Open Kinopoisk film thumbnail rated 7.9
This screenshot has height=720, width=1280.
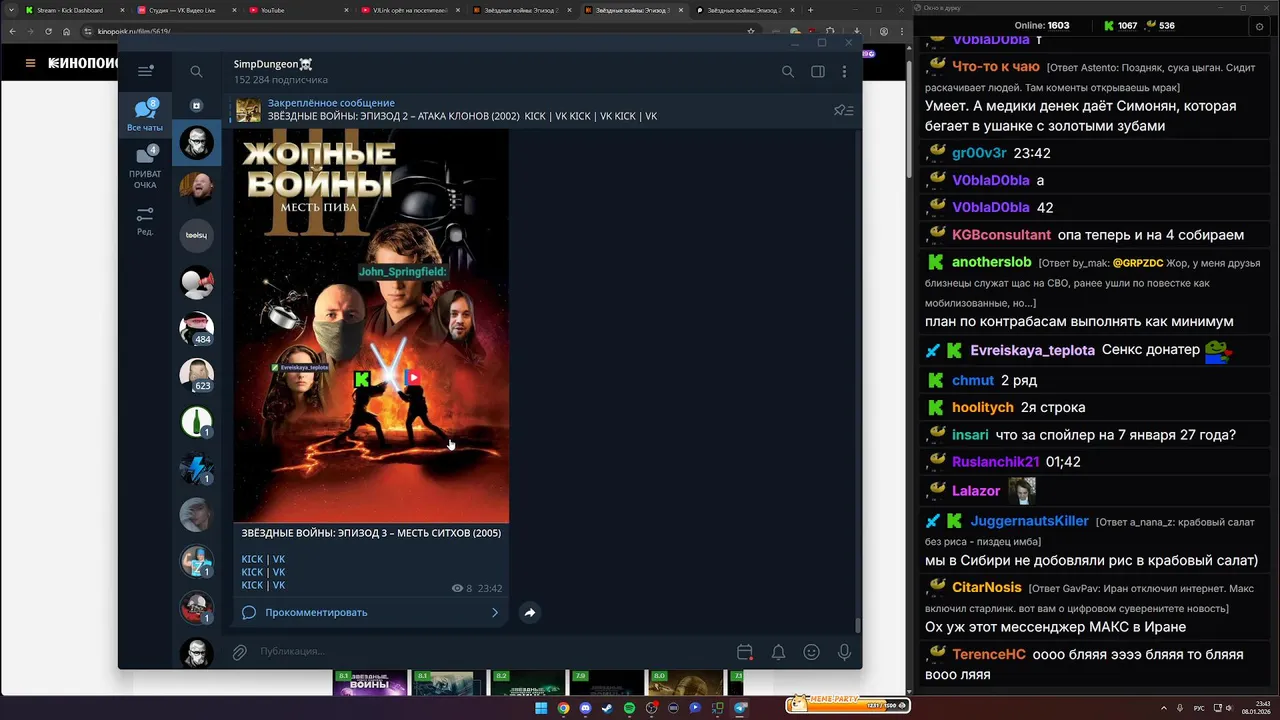pyautogui.click(x=607, y=684)
